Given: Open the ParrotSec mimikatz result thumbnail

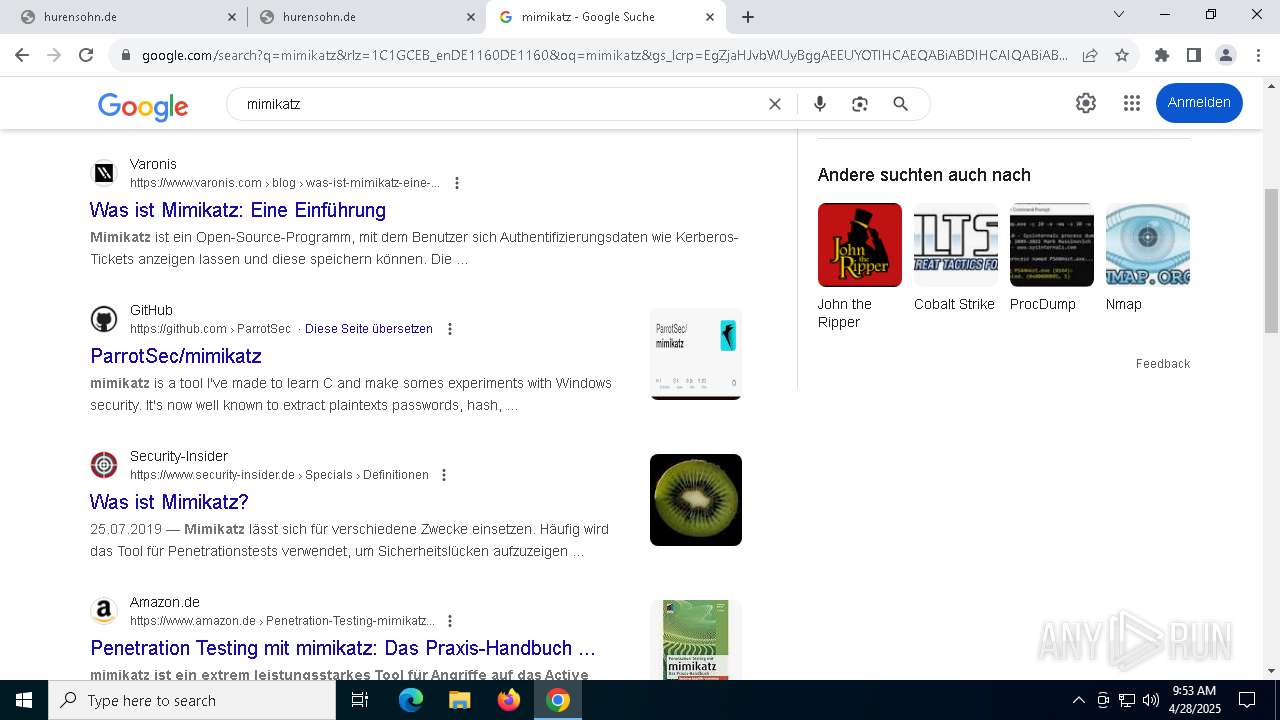Looking at the screenshot, I should [696, 354].
